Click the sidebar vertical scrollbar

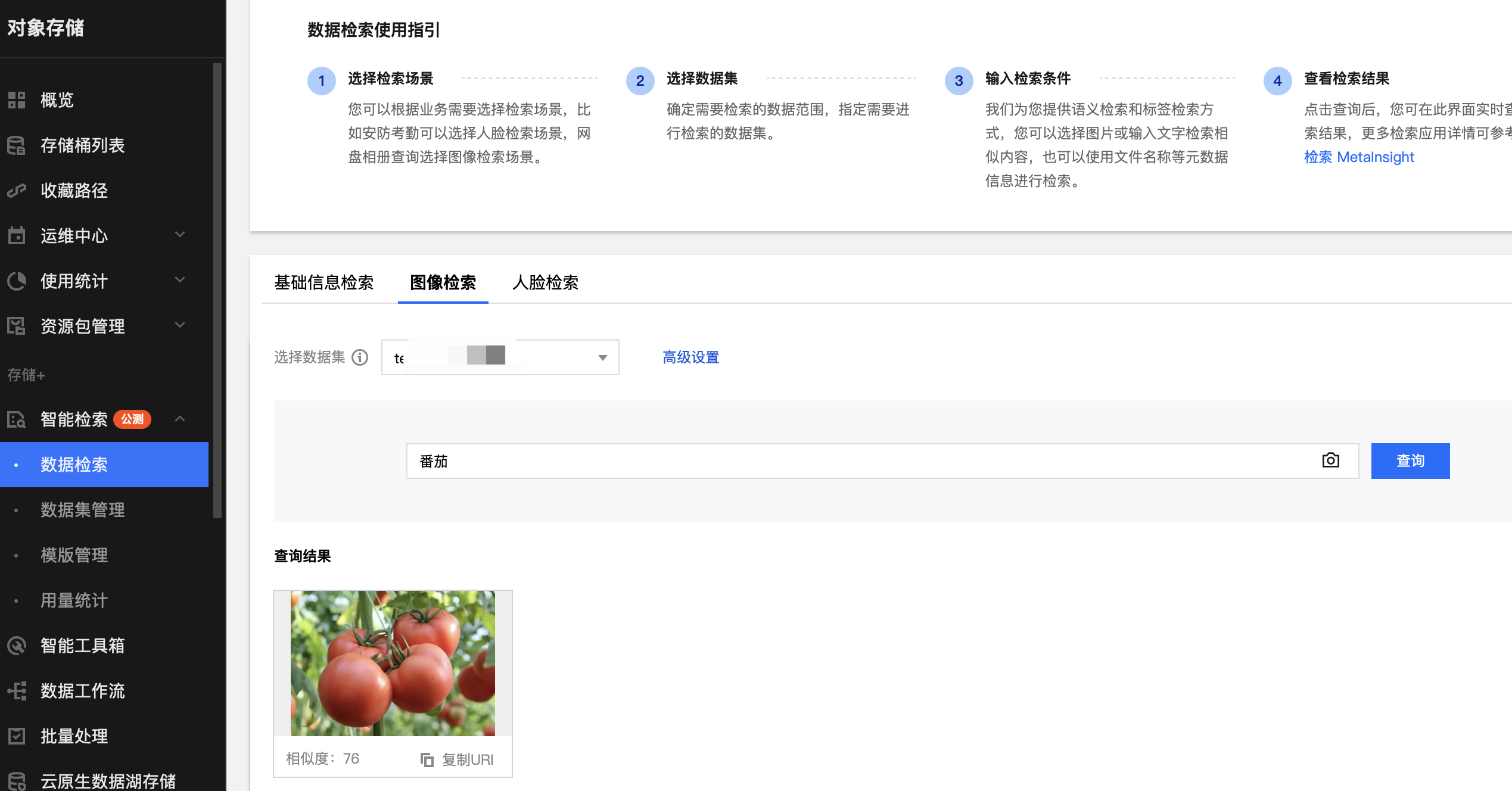[217, 291]
